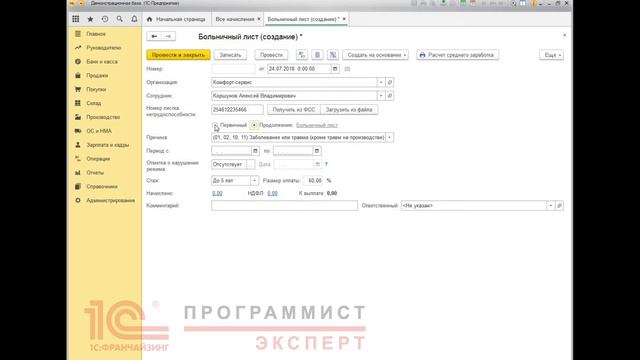Expand the Ответственный dropdown arrow
The width and height of the screenshot is (640, 360).
(551, 206)
